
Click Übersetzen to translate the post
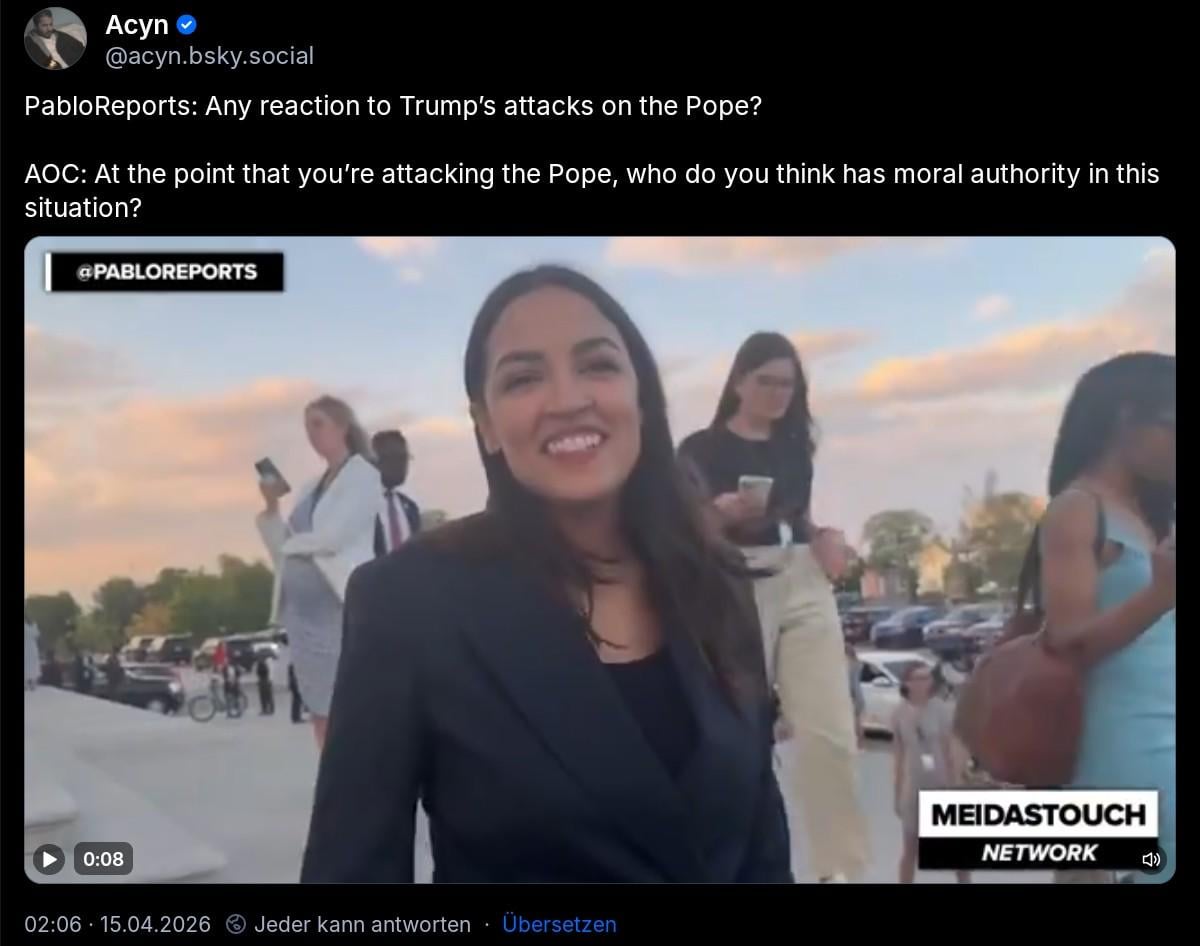click(x=559, y=924)
